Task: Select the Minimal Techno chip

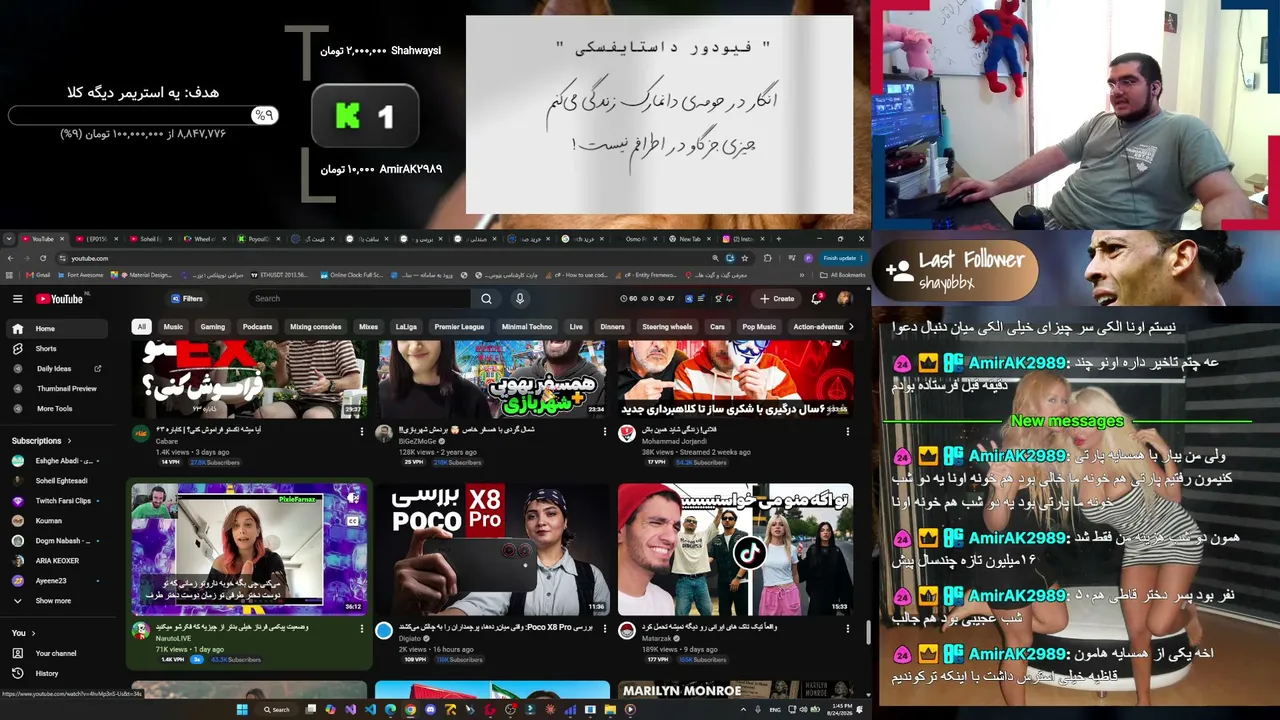Action: 527,327
